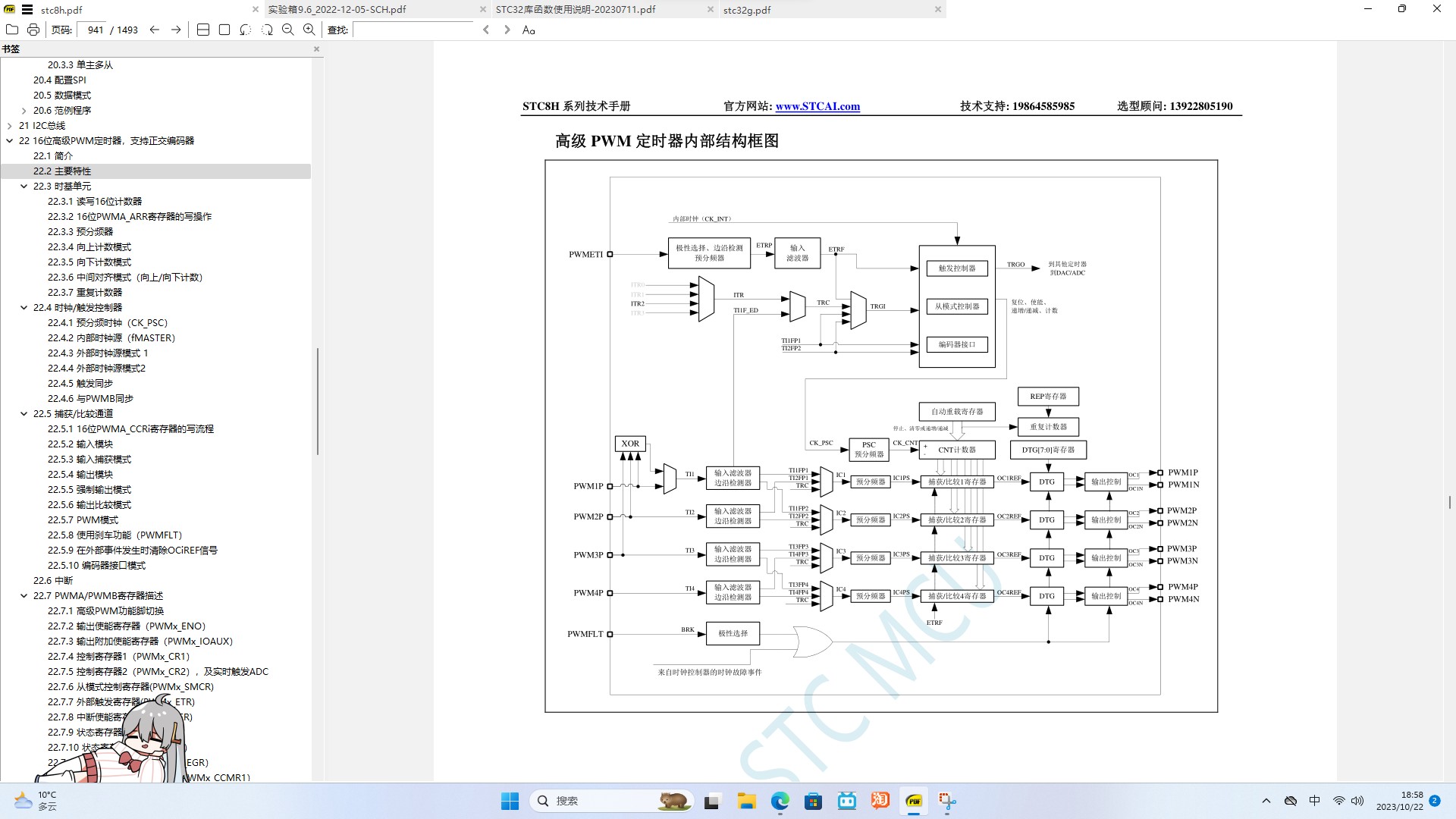The width and height of the screenshot is (1456, 819).
Task: Open Wi-Fi network settings icon
Action: (x=1338, y=801)
